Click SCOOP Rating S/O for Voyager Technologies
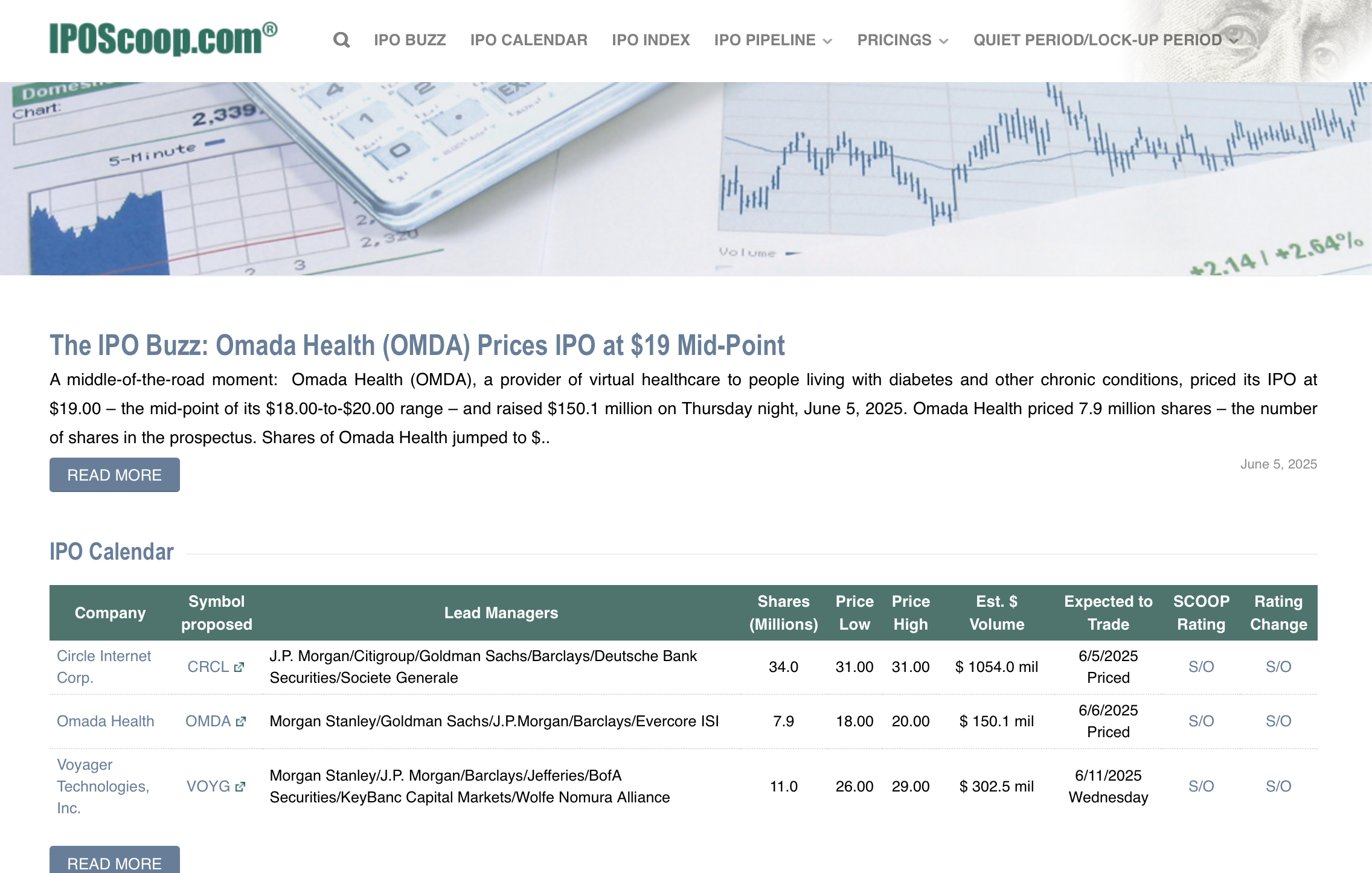 [1201, 787]
